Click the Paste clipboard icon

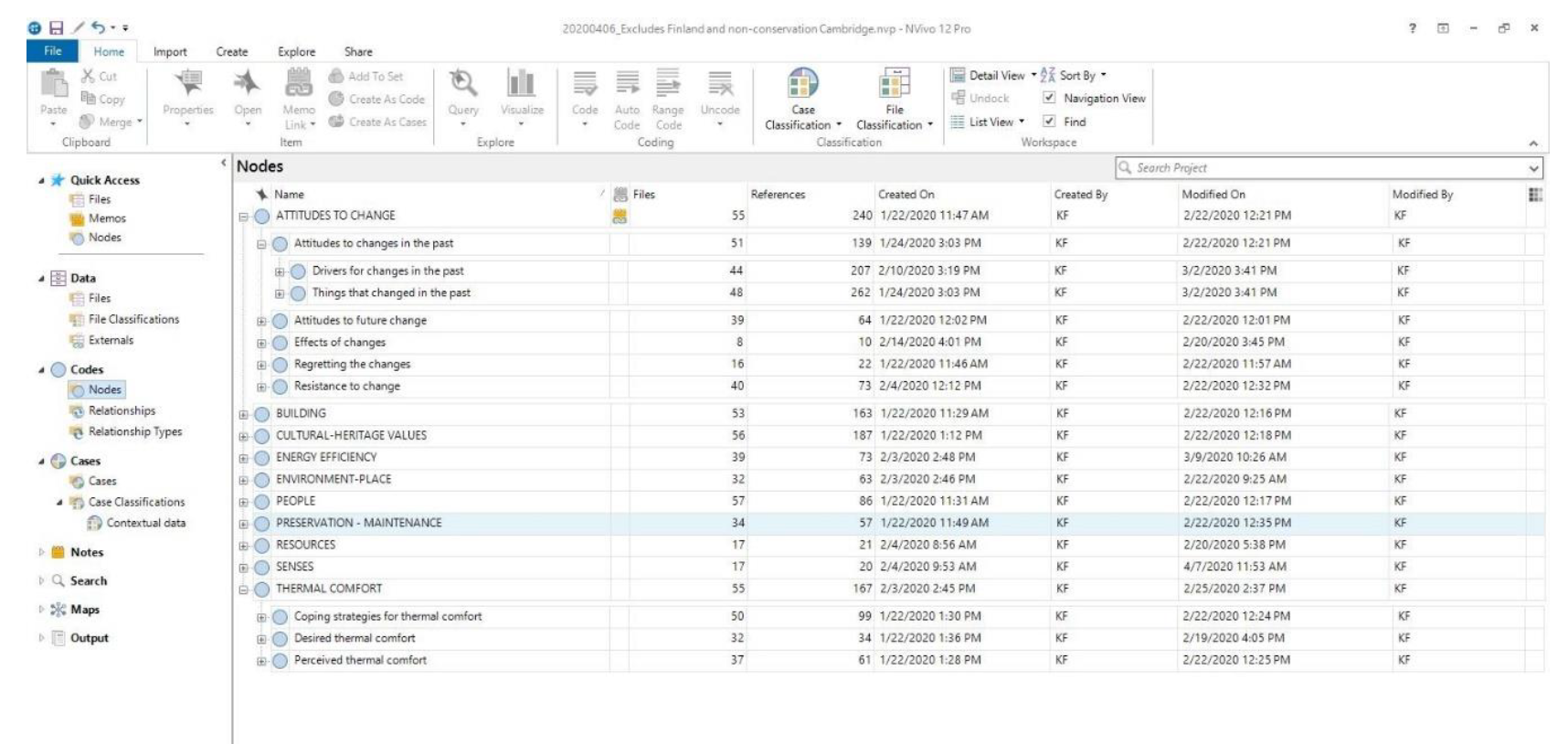pos(54,84)
